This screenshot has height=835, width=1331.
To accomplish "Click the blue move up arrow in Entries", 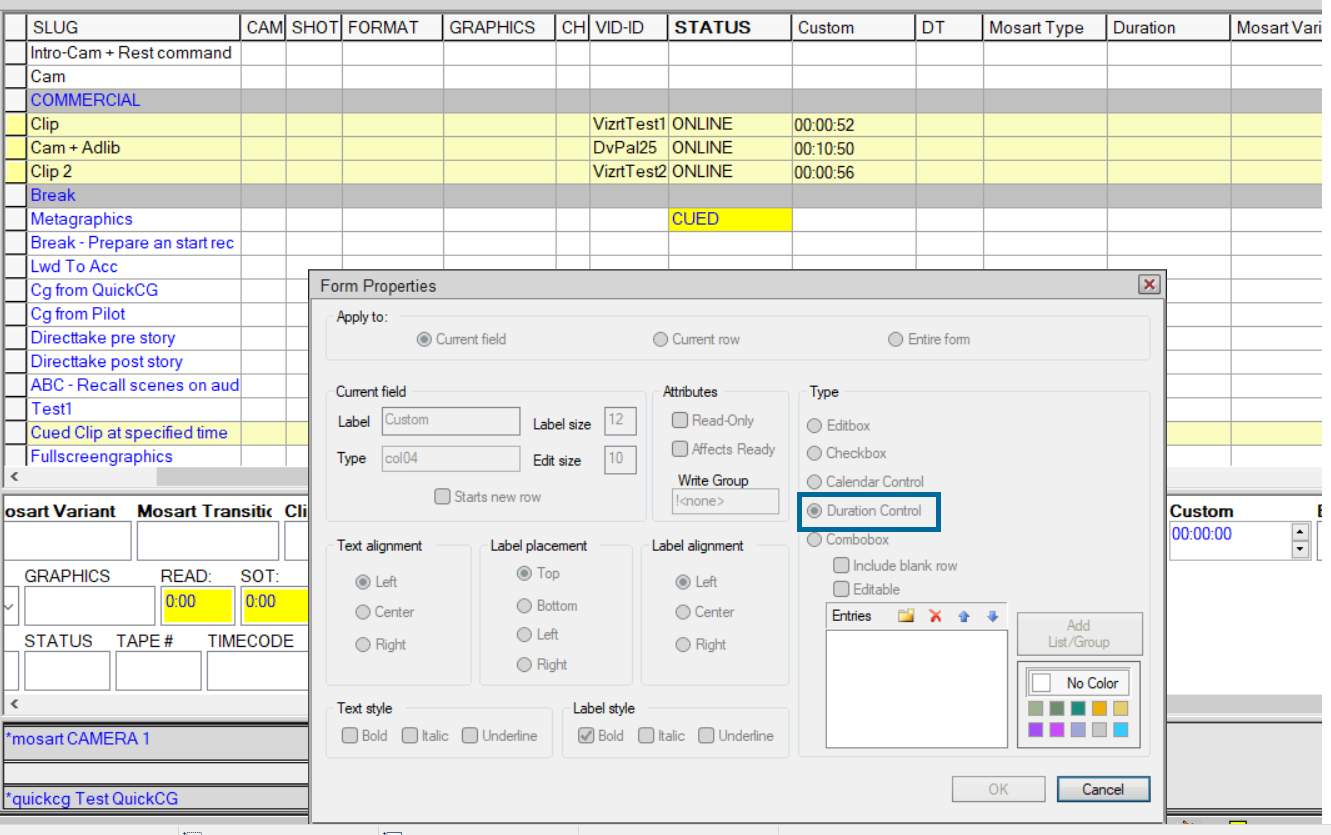I will coord(964,616).
